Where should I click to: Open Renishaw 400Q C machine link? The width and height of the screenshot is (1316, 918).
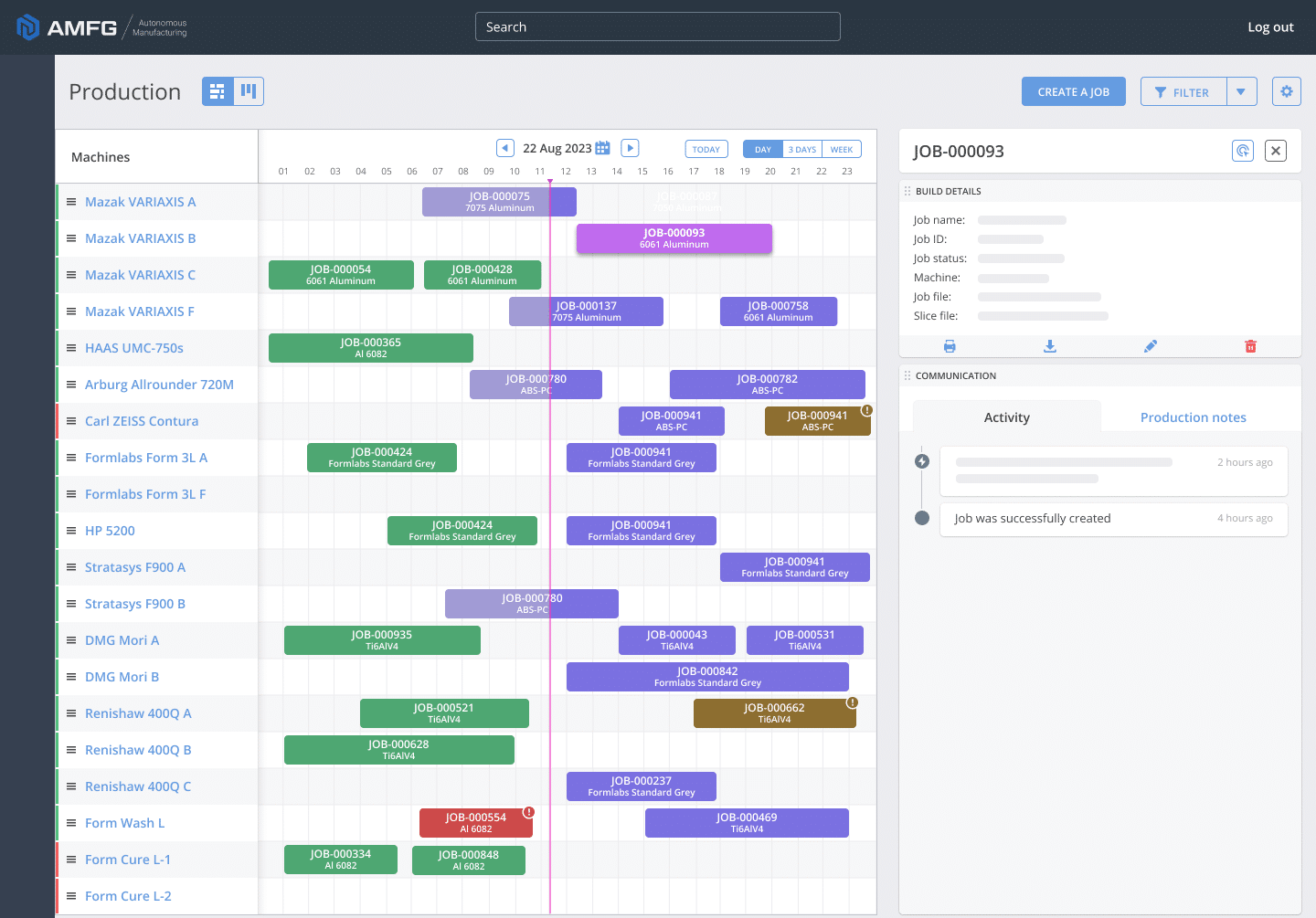click(138, 786)
